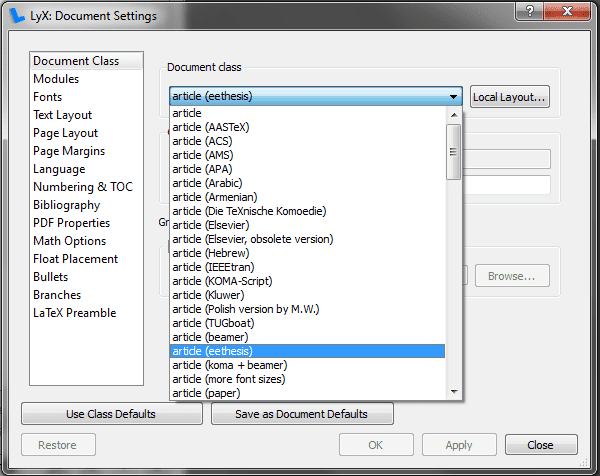This screenshot has height=476, width=600.
Task: Choose article (KOMA-Script) class option
Action: point(222,281)
